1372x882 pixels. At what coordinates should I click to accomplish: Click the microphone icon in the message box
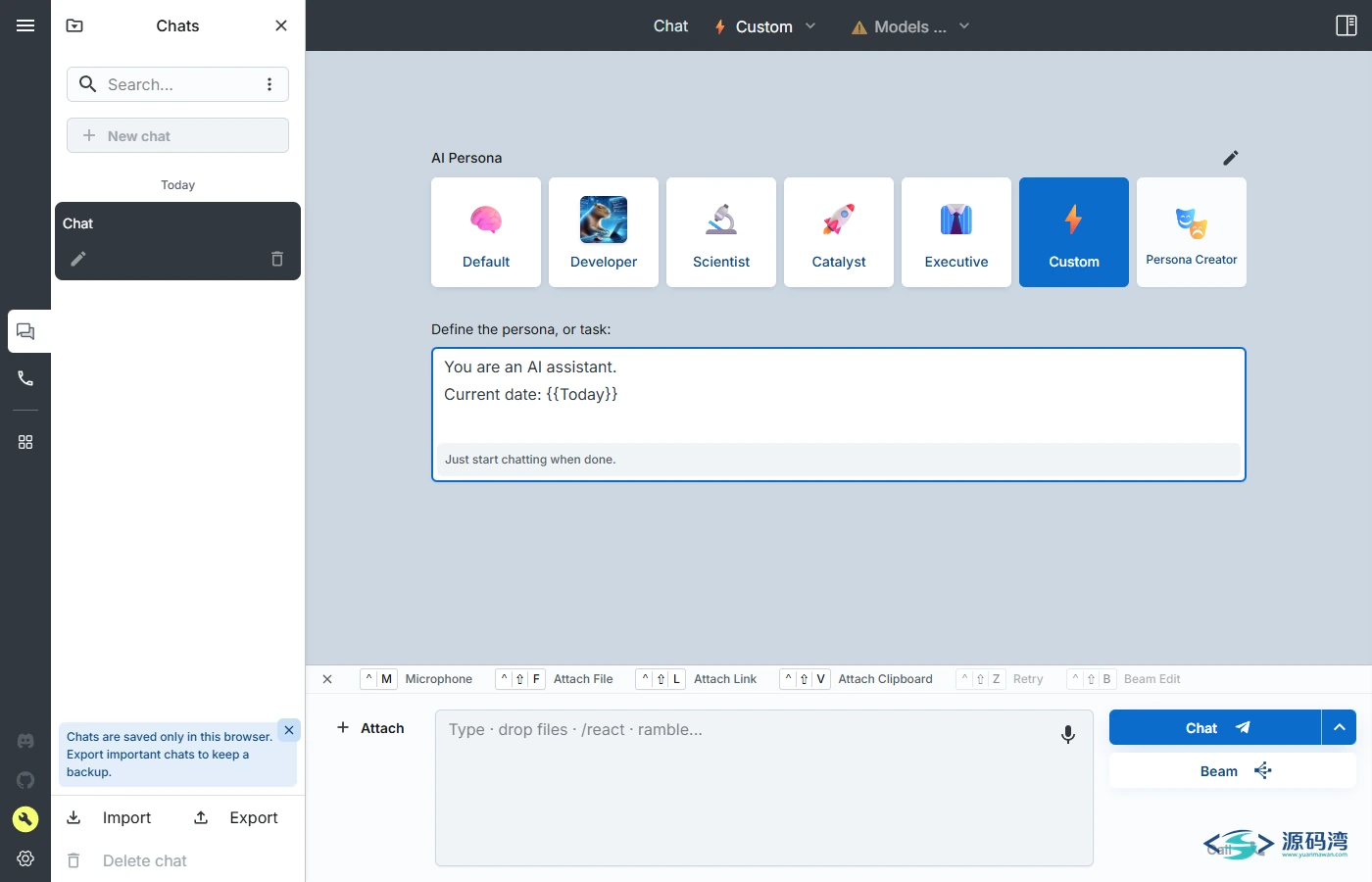1068,734
